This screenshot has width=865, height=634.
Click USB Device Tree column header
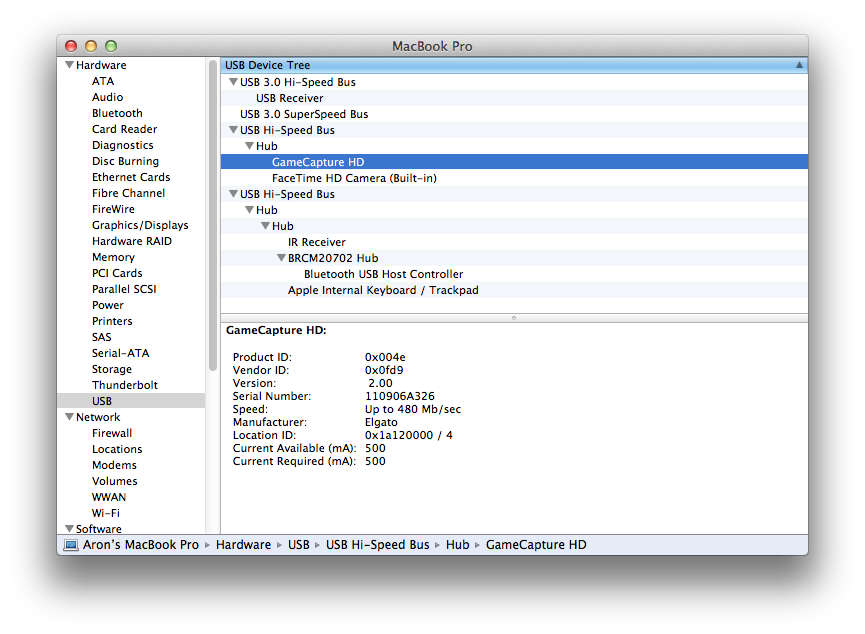(x=514, y=65)
